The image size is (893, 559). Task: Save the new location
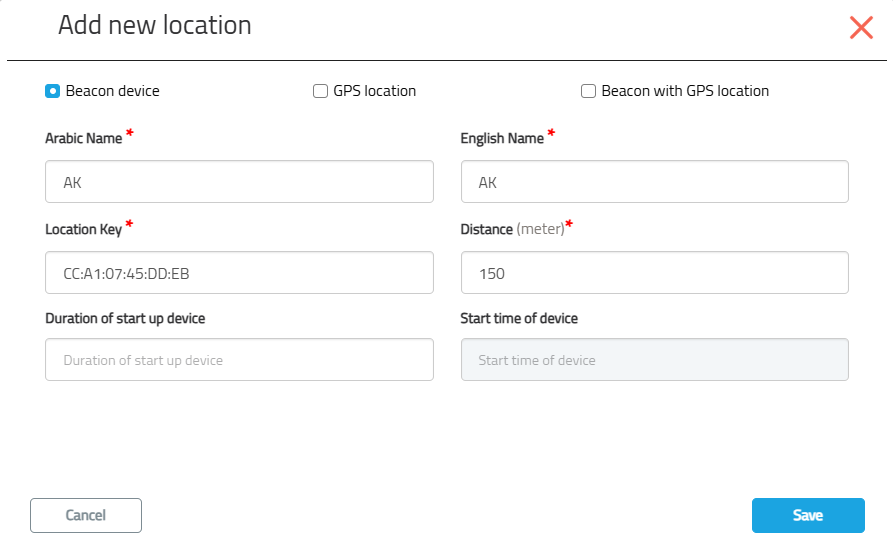coord(808,516)
